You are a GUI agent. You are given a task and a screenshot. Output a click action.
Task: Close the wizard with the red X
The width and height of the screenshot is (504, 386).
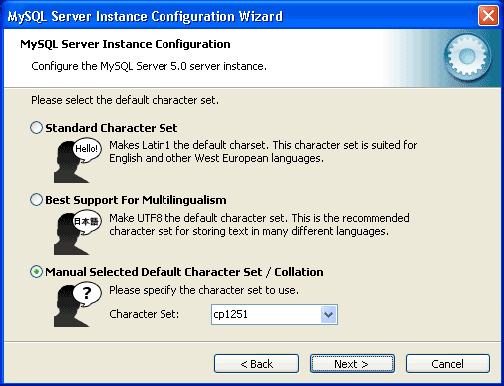tap(488, 16)
